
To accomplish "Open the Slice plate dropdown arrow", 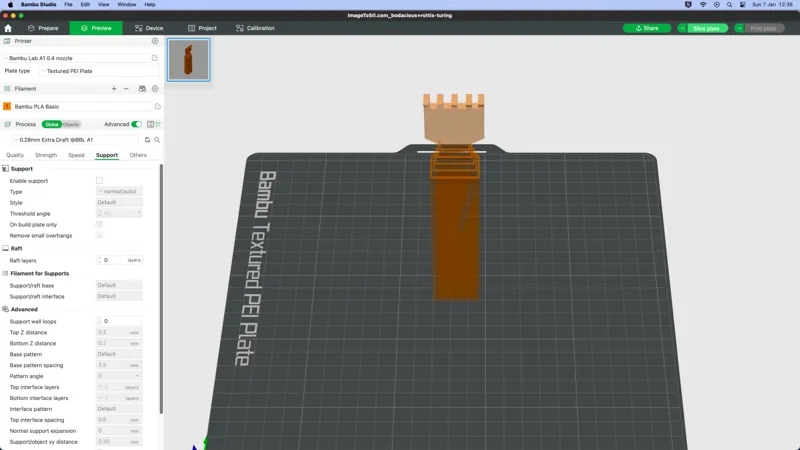I will [x=682, y=28].
